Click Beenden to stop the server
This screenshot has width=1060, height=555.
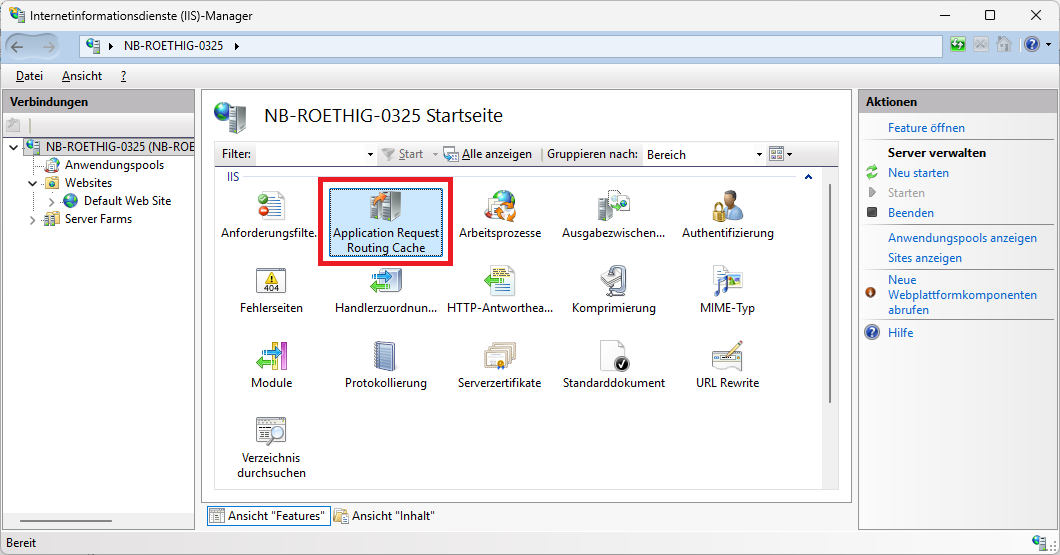911,213
